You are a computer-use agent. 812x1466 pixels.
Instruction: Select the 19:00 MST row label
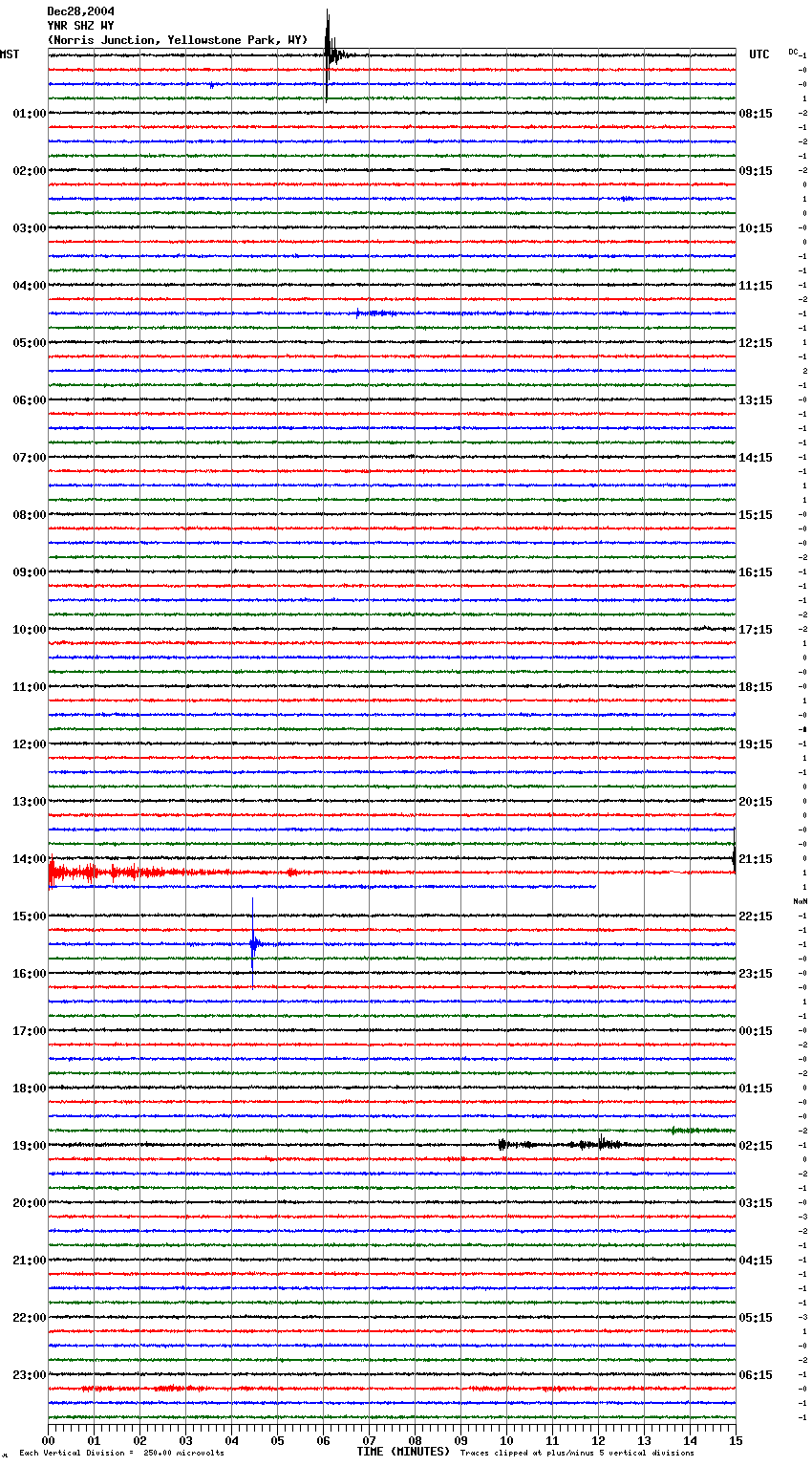click(29, 1146)
